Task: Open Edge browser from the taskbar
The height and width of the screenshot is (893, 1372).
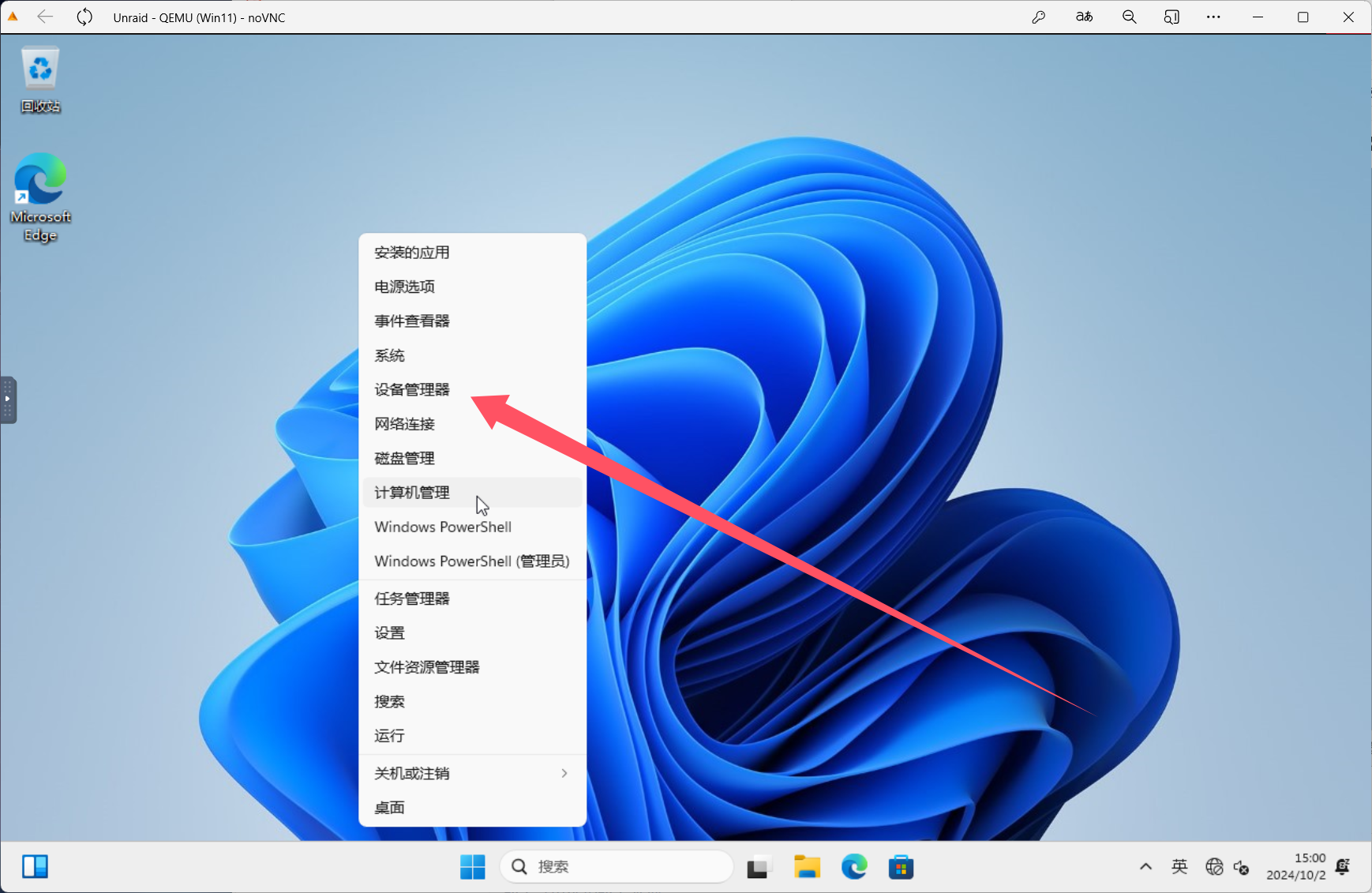Action: pos(853,867)
